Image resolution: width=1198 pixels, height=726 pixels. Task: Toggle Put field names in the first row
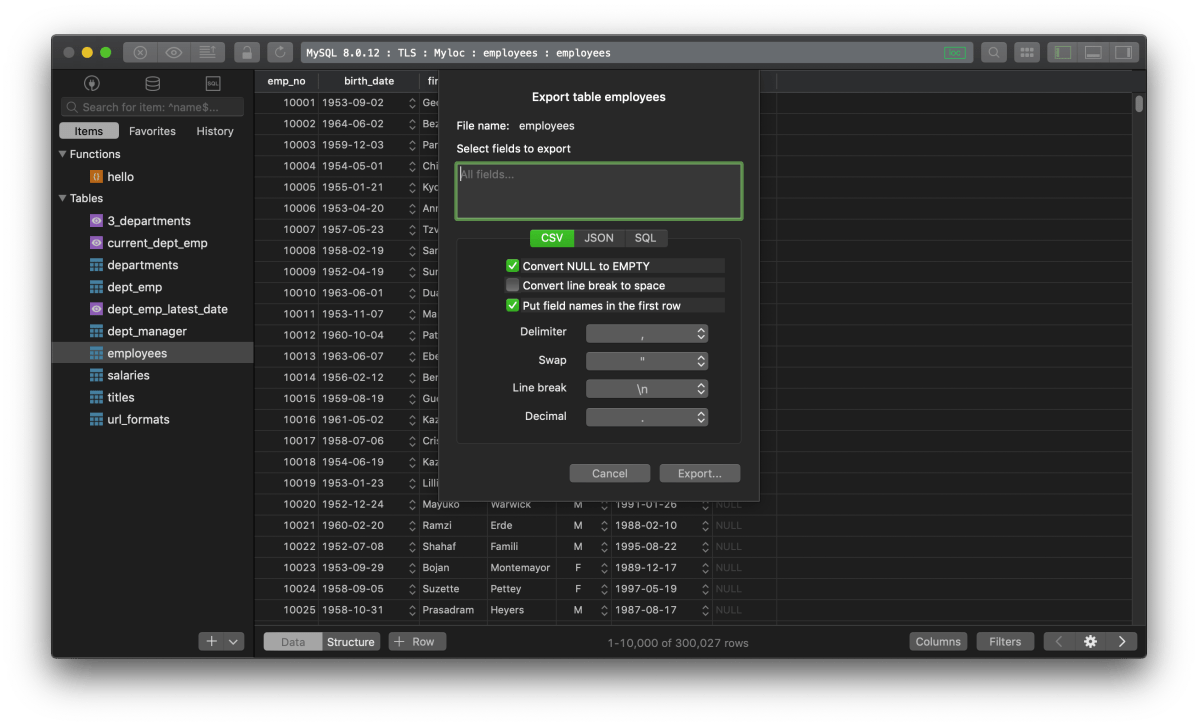coord(513,305)
